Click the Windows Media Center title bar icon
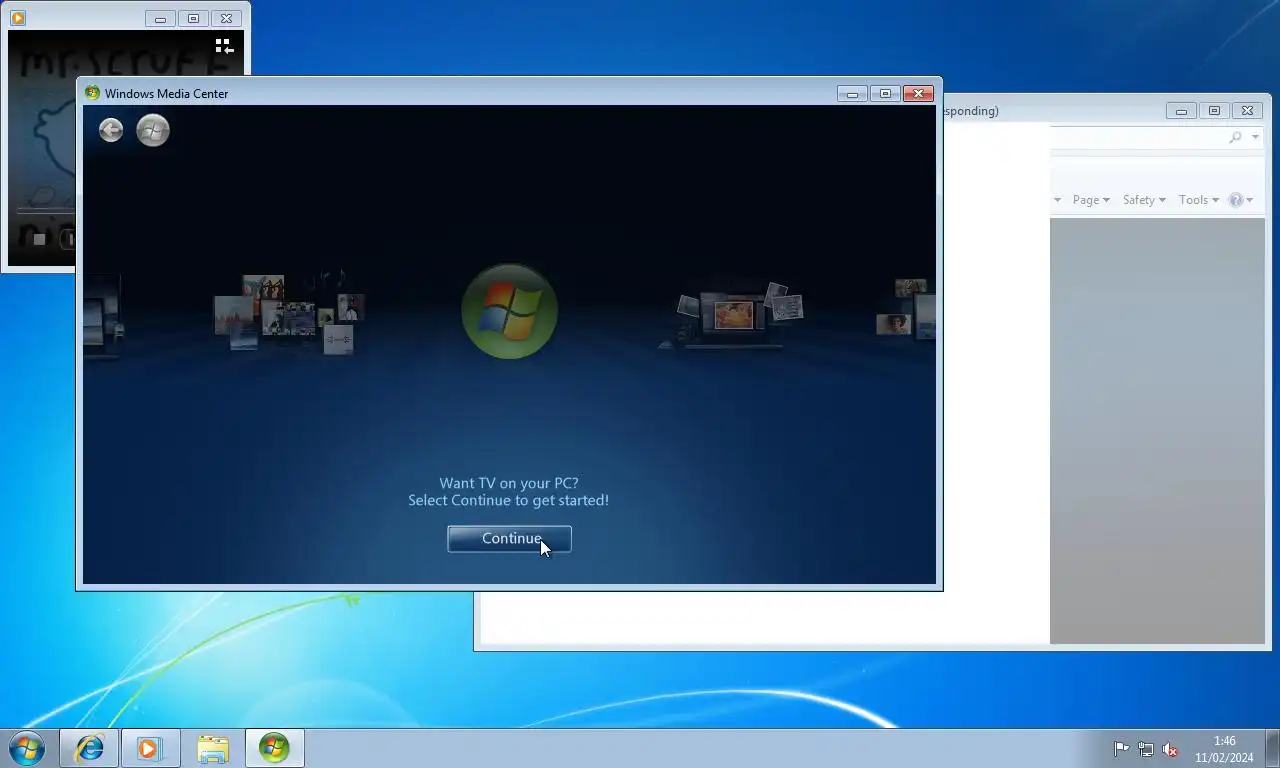 92,93
